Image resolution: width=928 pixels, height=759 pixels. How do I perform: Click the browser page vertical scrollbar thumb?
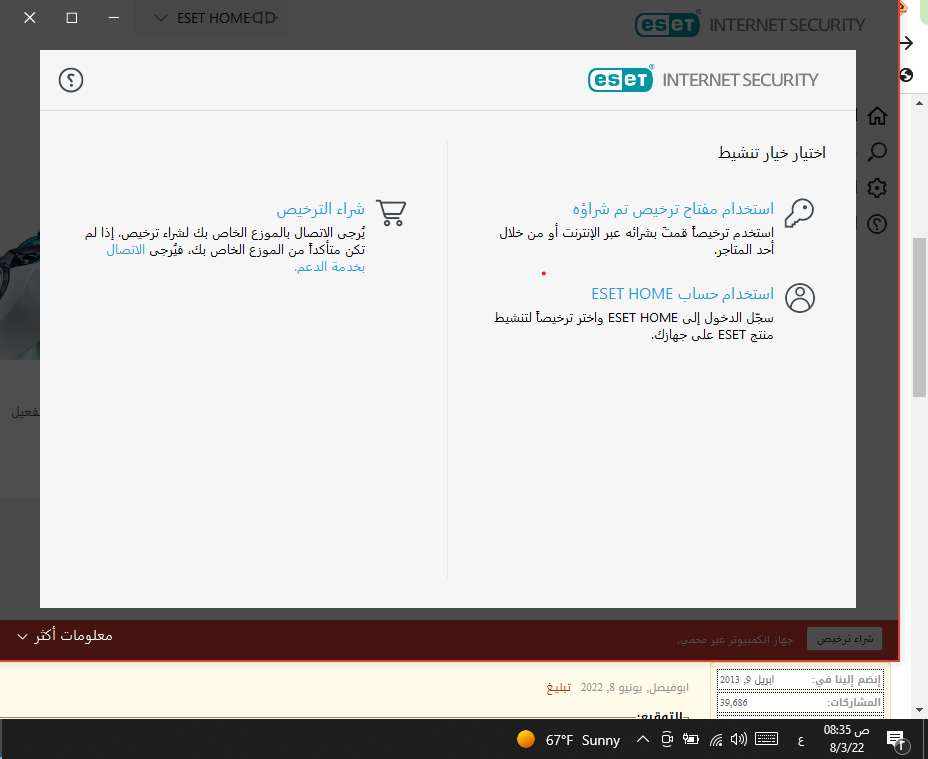919,317
